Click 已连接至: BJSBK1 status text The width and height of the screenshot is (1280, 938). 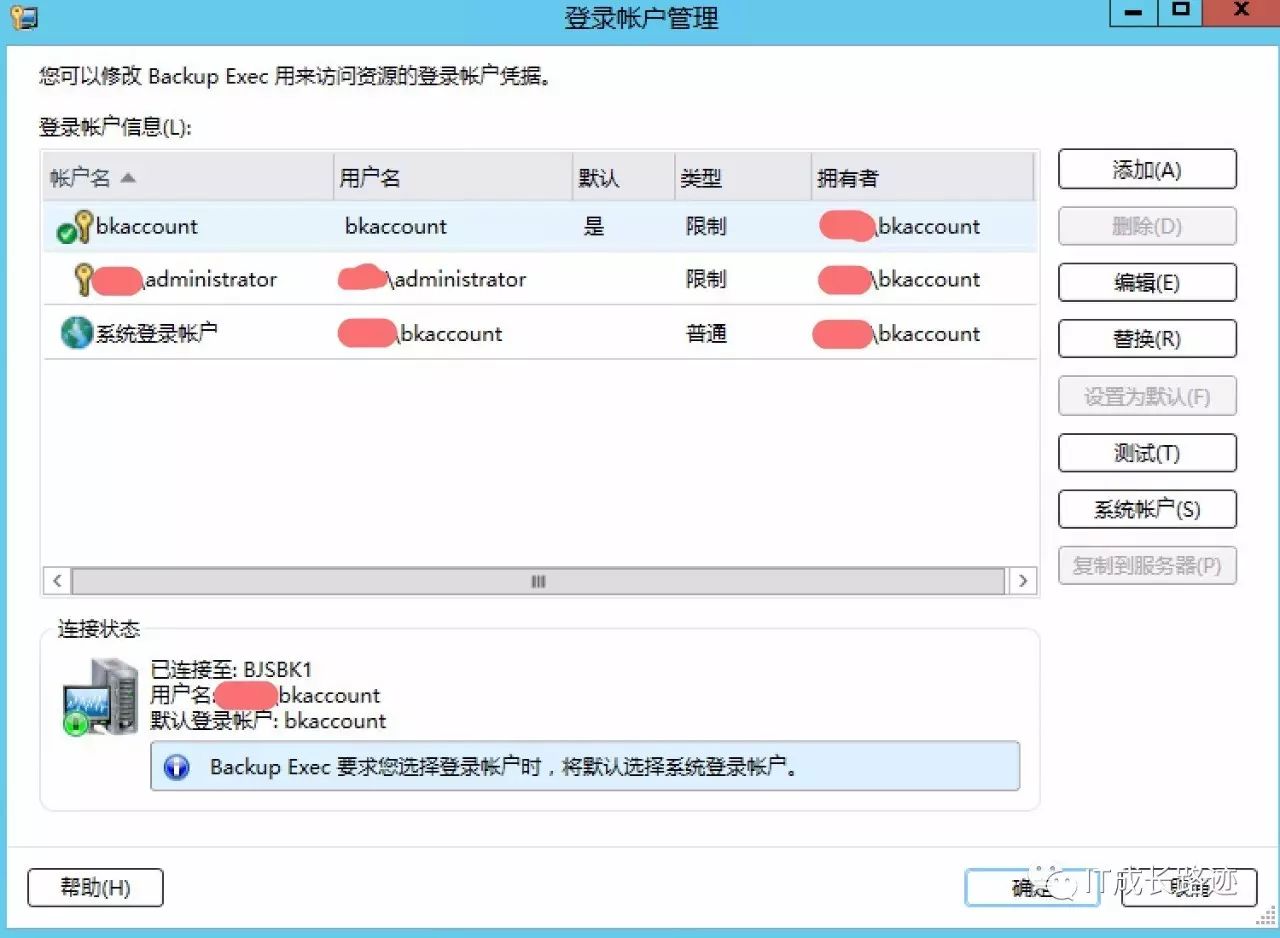point(231,670)
